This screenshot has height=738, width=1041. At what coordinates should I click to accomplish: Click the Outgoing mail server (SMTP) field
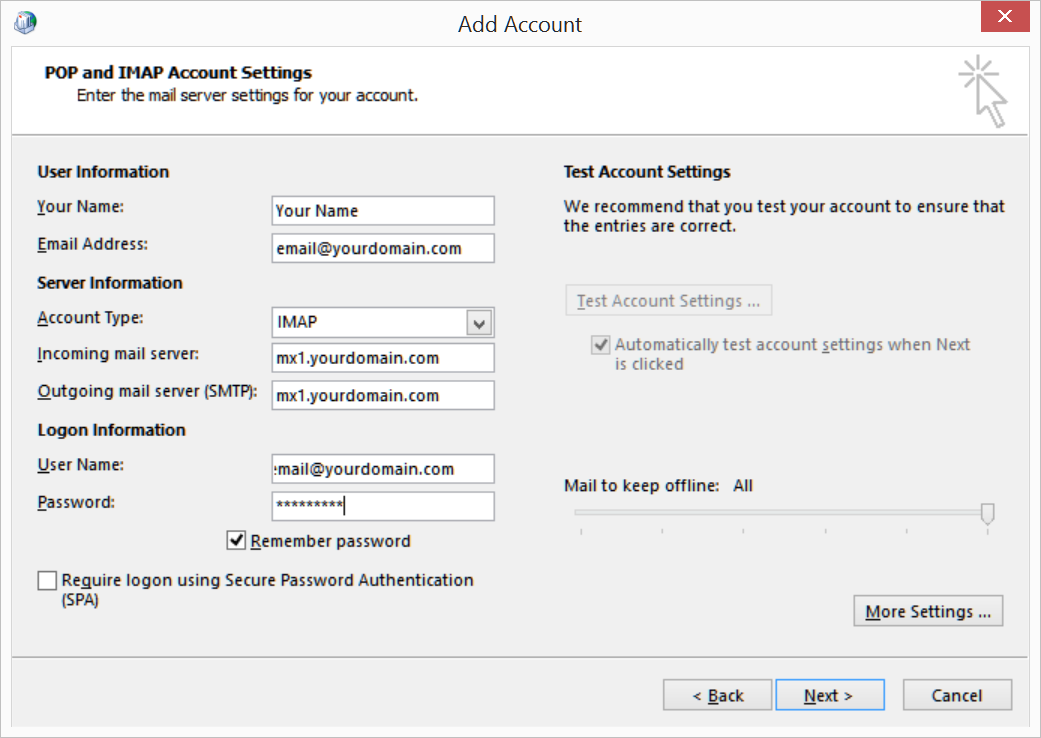click(x=383, y=395)
